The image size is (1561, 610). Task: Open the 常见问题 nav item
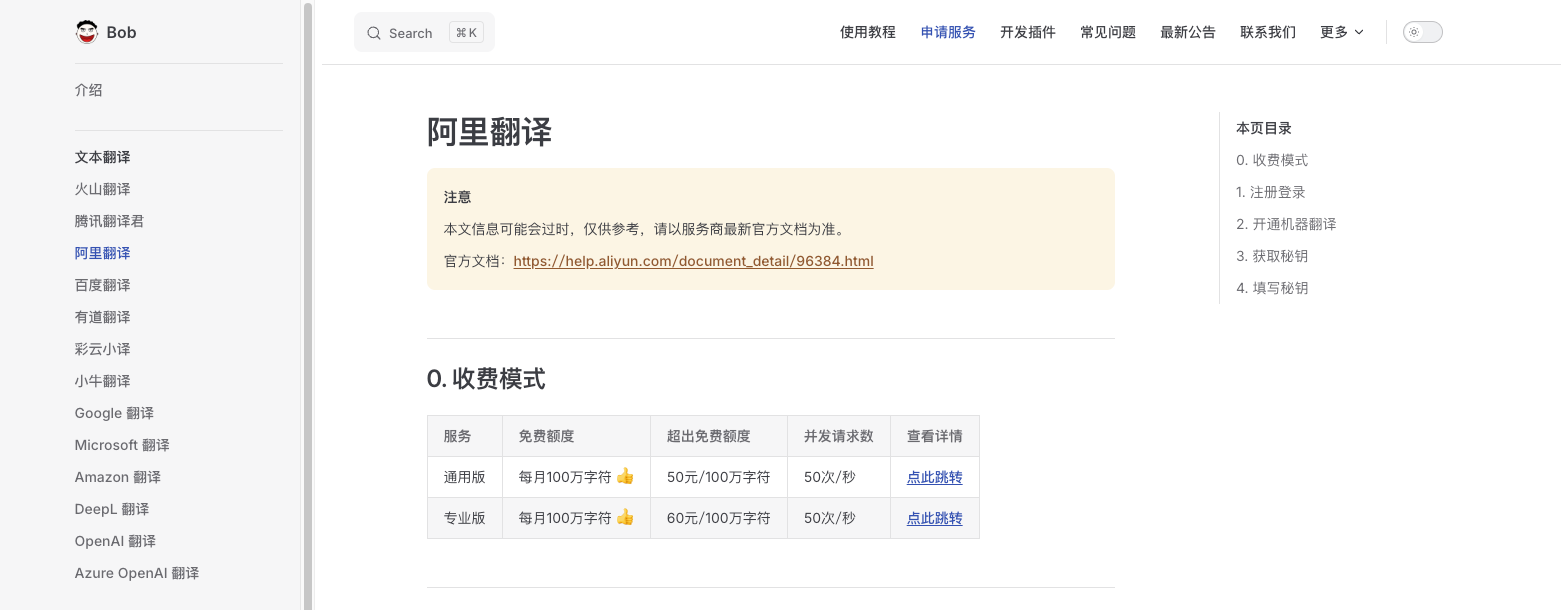click(1108, 32)
